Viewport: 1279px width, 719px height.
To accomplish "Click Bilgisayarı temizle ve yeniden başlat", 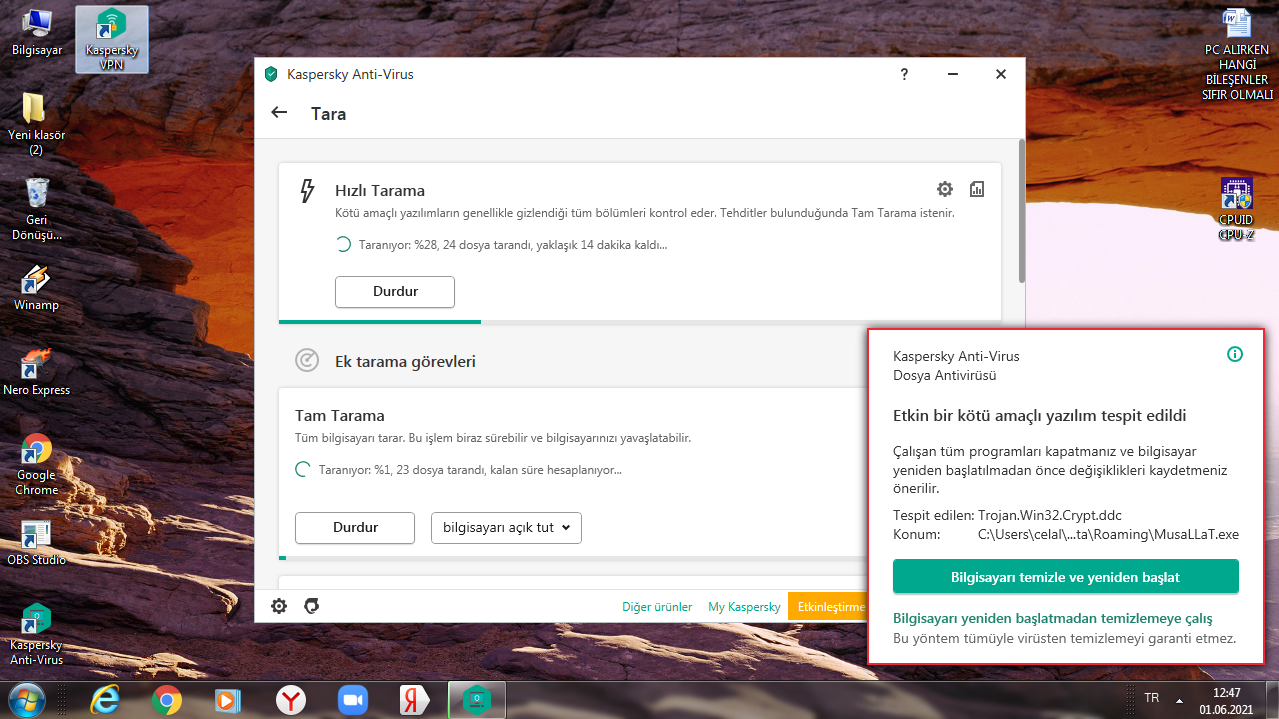I will click(x=1065, y=577).
